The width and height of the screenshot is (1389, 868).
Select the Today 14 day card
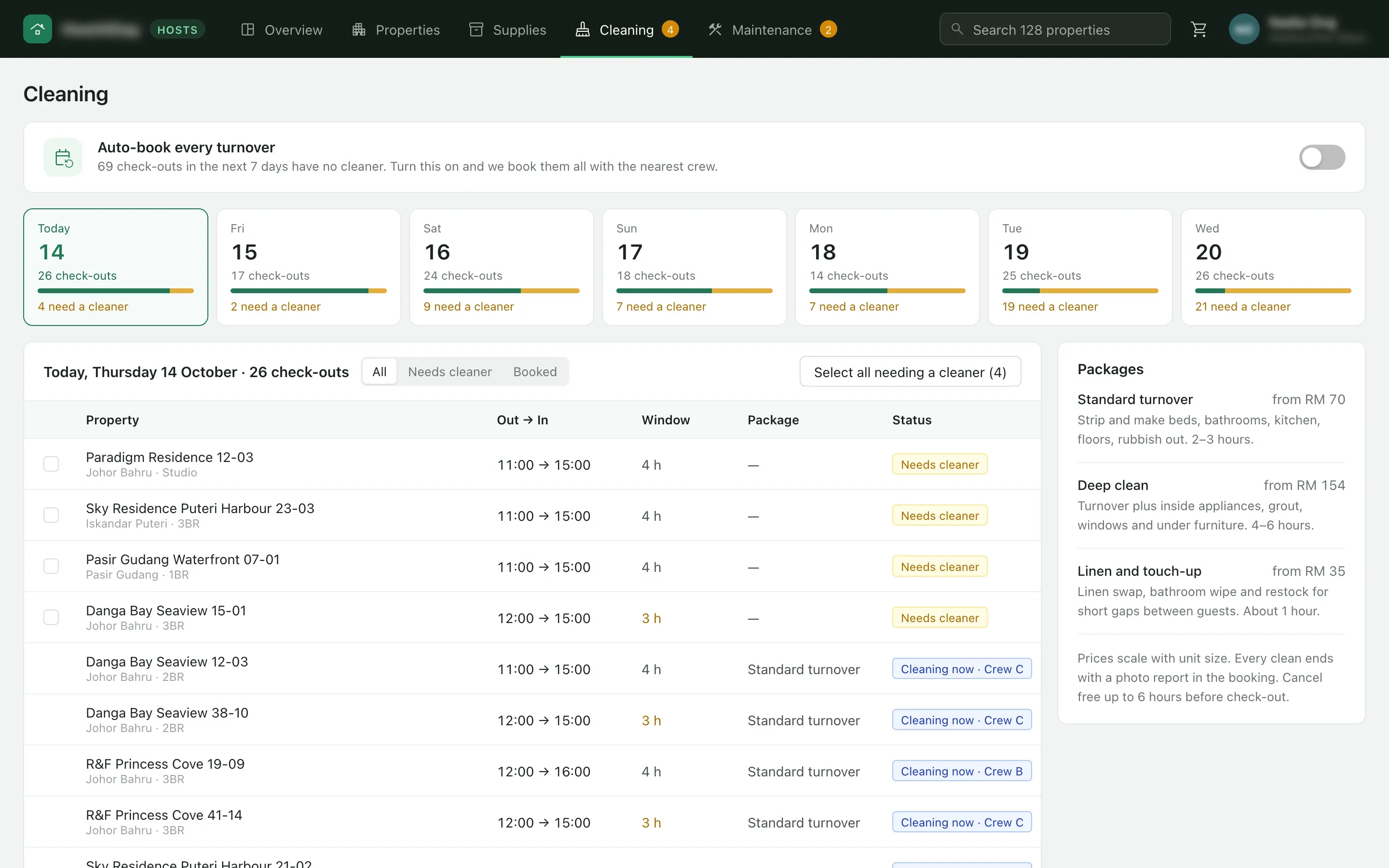[115, 267]
